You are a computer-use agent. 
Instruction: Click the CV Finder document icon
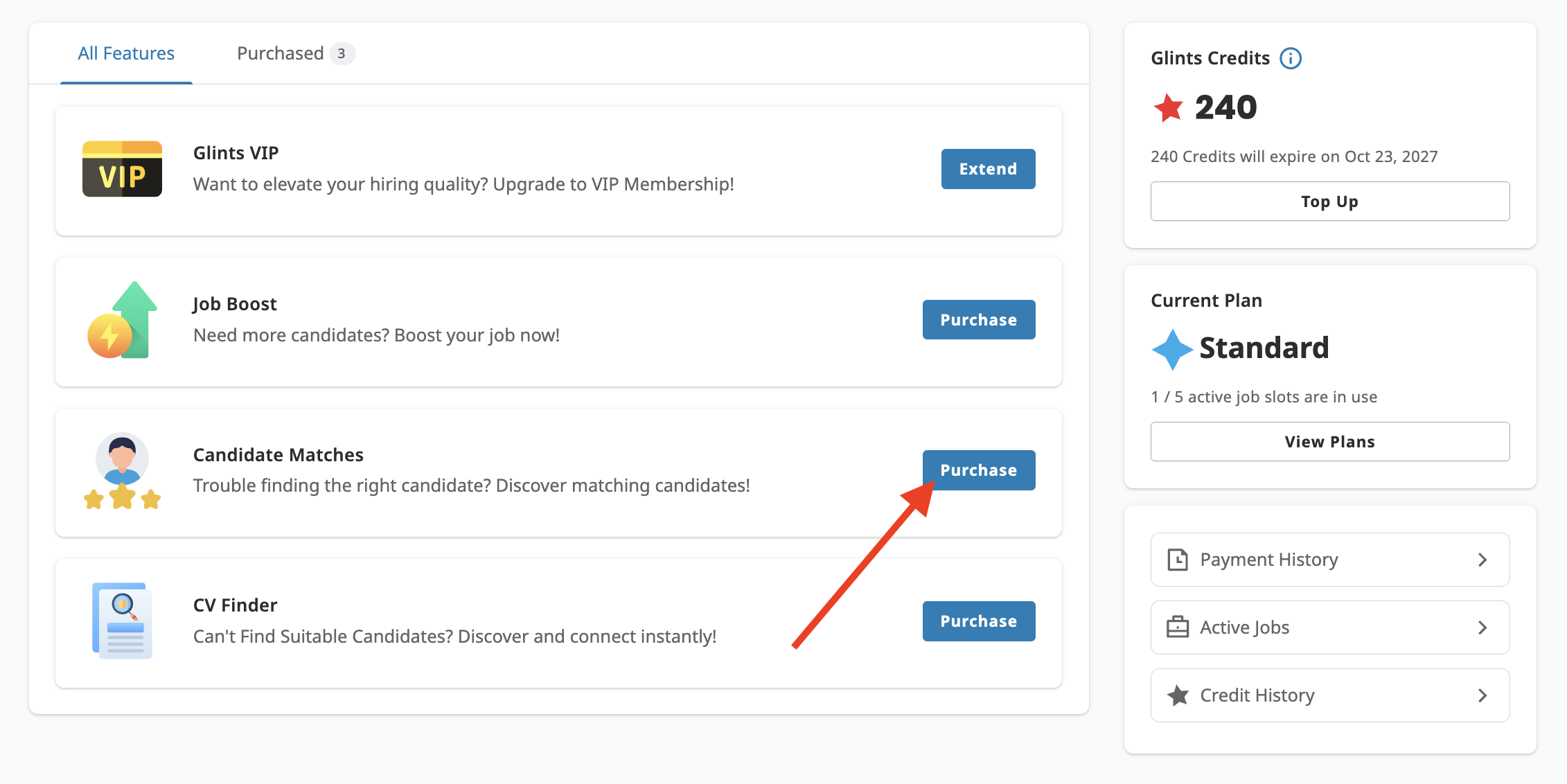(x=122, y=621)
